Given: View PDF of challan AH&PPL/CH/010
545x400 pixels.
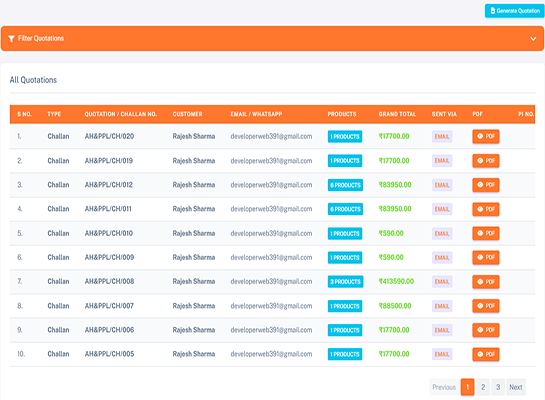Looking at the screenshot, I should [486, 233].
